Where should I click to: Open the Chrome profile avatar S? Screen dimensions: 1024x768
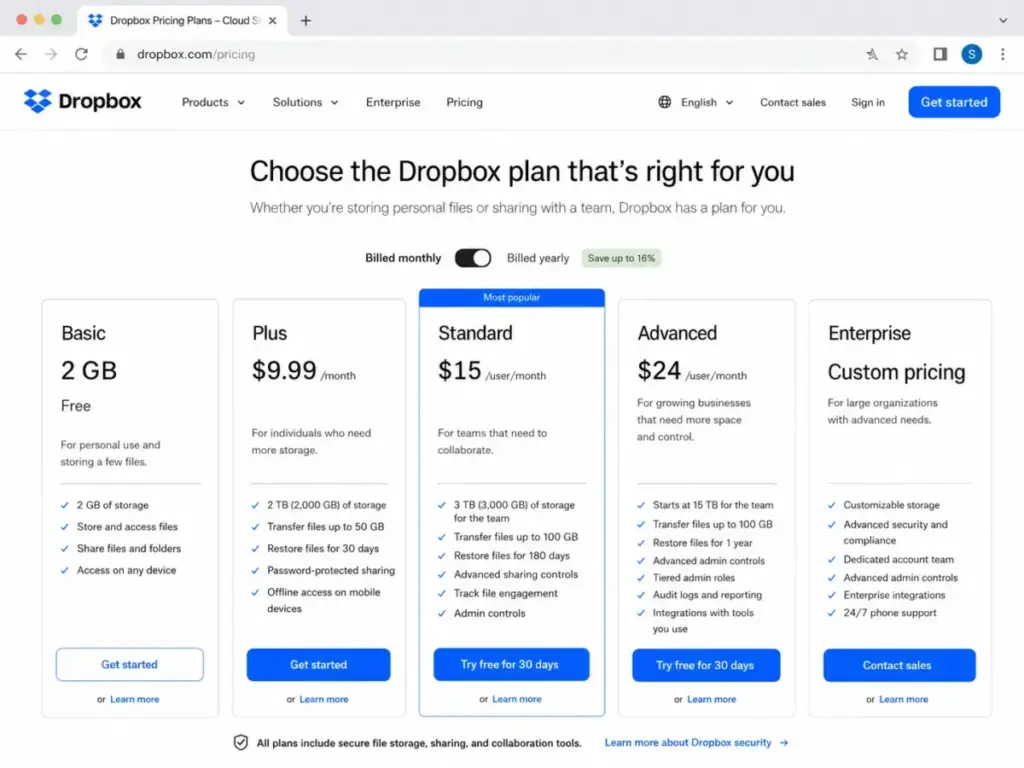(971, 54)
